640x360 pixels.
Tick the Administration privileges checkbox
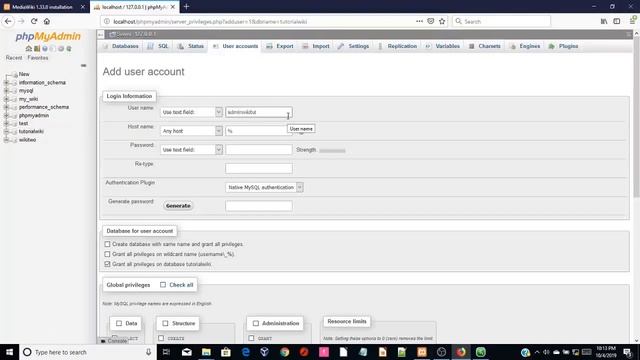(256, 323)
